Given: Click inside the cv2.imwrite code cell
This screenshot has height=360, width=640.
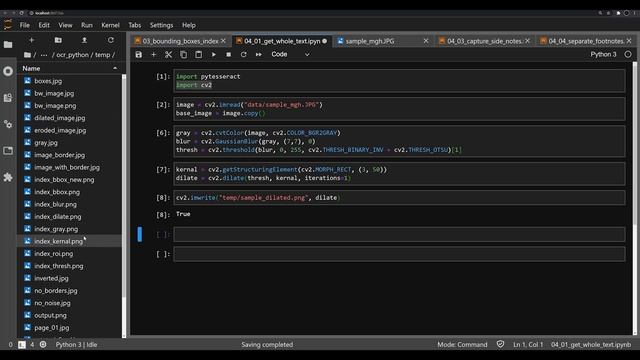Looking at the screenshot, I should click(399, 198).
